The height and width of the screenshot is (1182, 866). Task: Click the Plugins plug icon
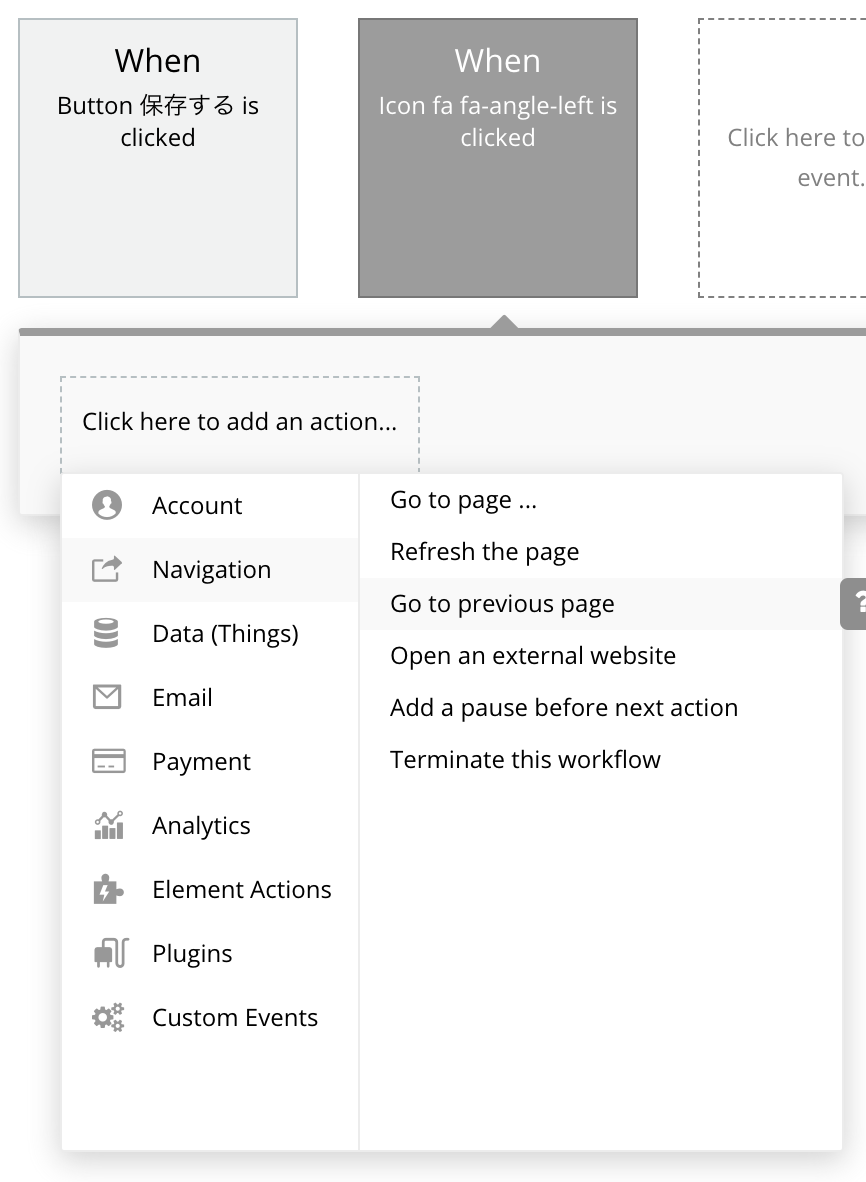point(109,953)
